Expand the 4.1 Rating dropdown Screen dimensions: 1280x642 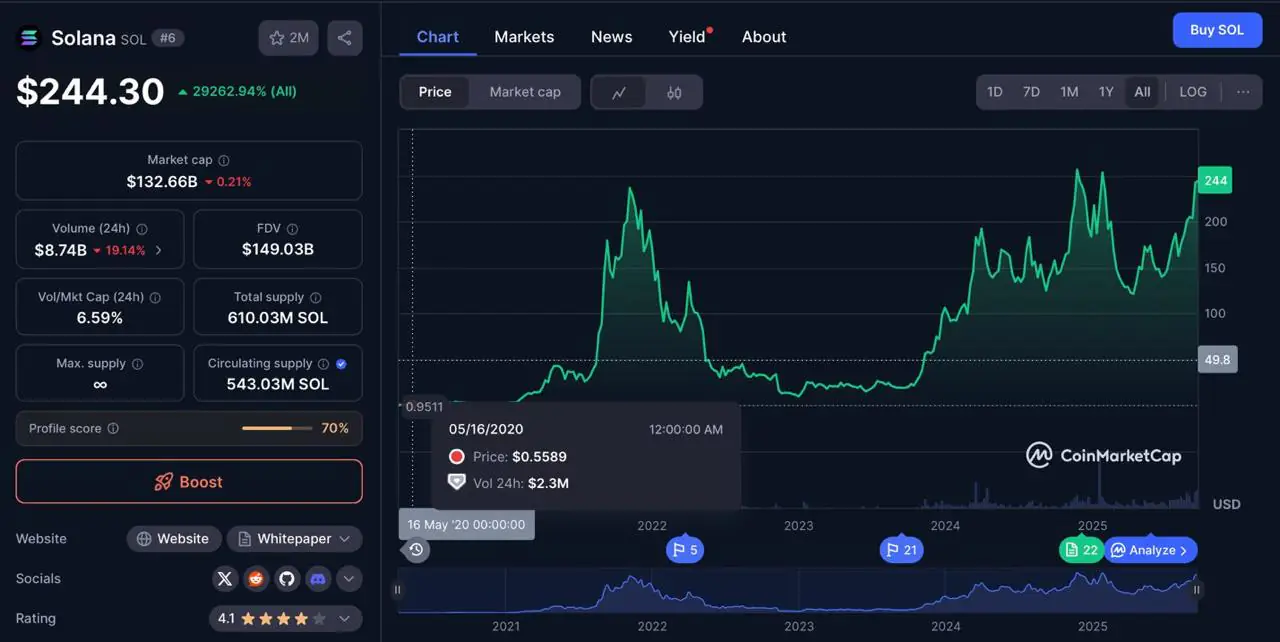pyautogui.click(x=285, y=619)
